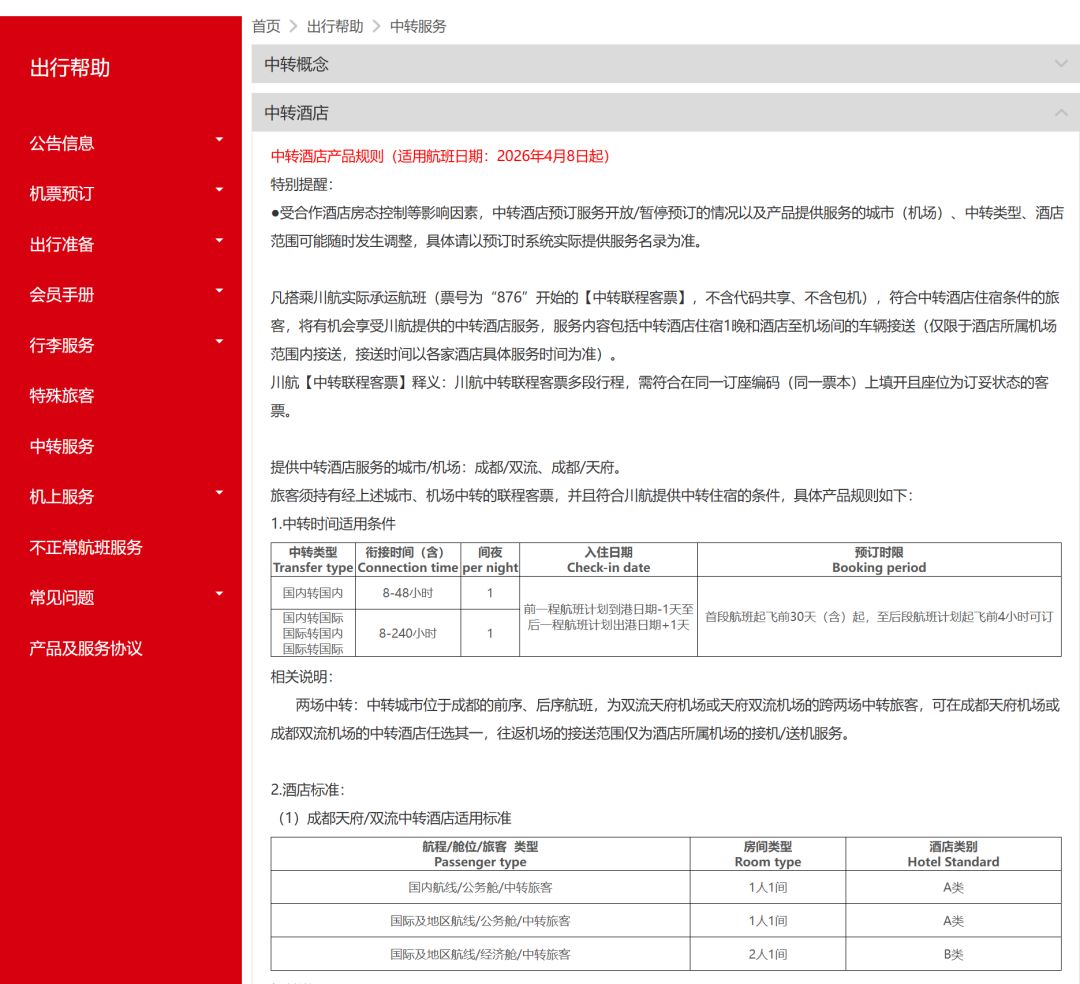Screen dimensions: 1080x984
Task: Expand the 机上服务 sidebar arrow
Action: [x=219, y=493]
